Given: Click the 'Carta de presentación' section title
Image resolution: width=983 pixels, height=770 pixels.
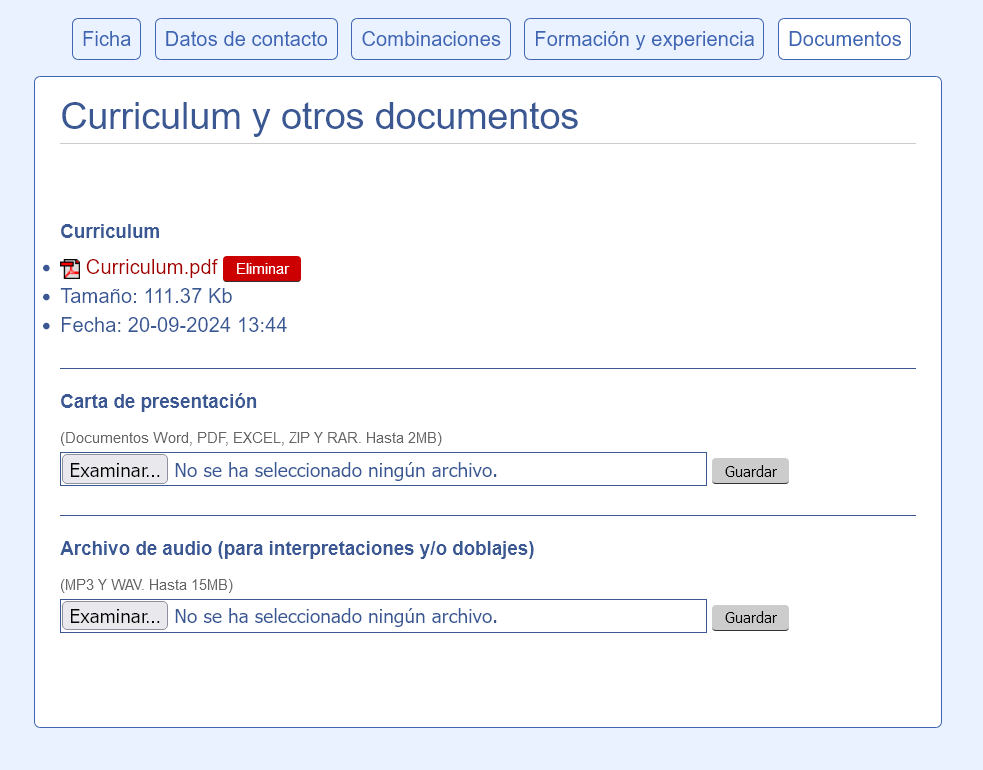Looking at the screenshot, I should click(158, 401).
